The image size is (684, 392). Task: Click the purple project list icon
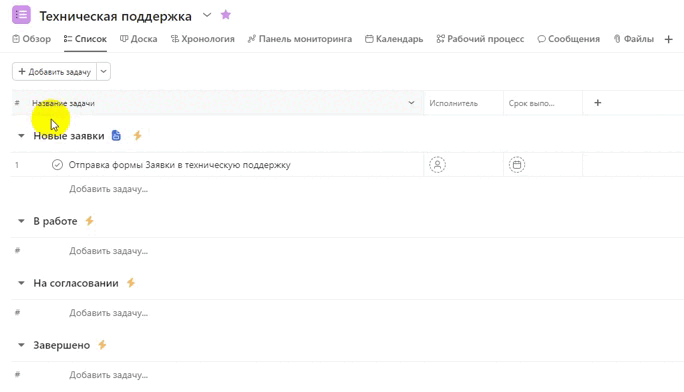click(21, 14)
